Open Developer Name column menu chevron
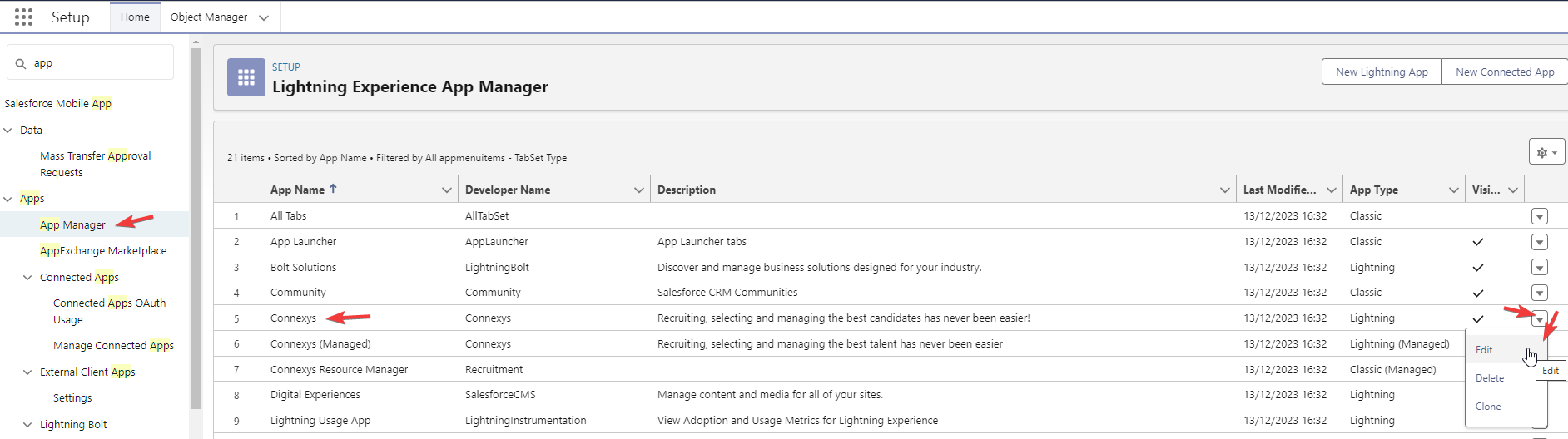Viewport: 1568px width, 439px height. tap(639, 190)
